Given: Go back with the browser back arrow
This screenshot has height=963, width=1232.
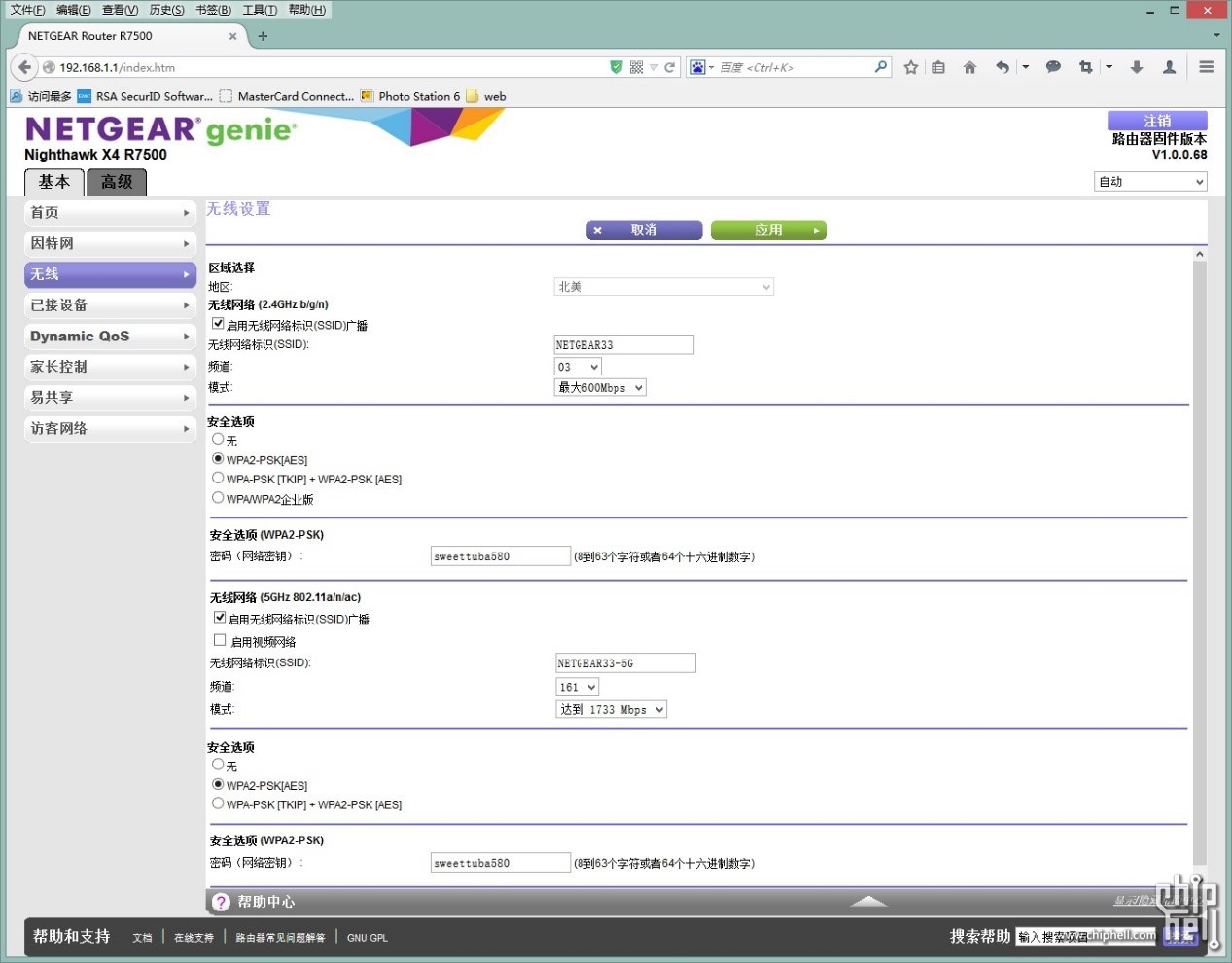Looking at the screenshot, I should click(25, 67).
